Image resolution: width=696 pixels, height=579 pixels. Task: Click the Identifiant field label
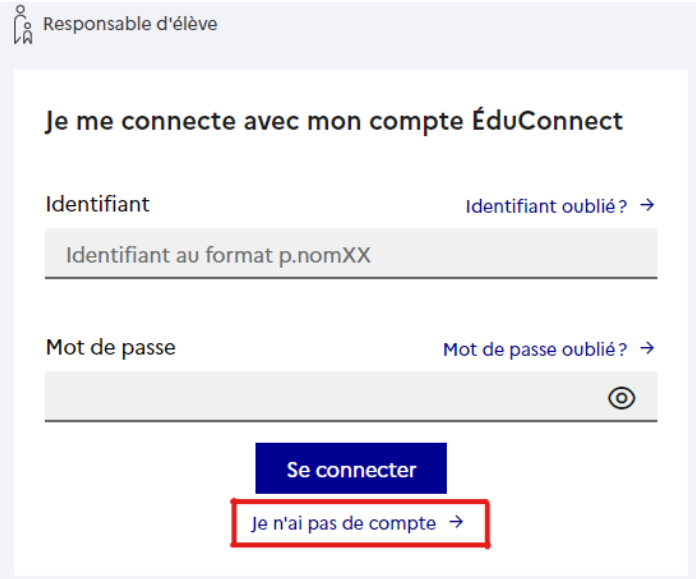pos(98,204)
